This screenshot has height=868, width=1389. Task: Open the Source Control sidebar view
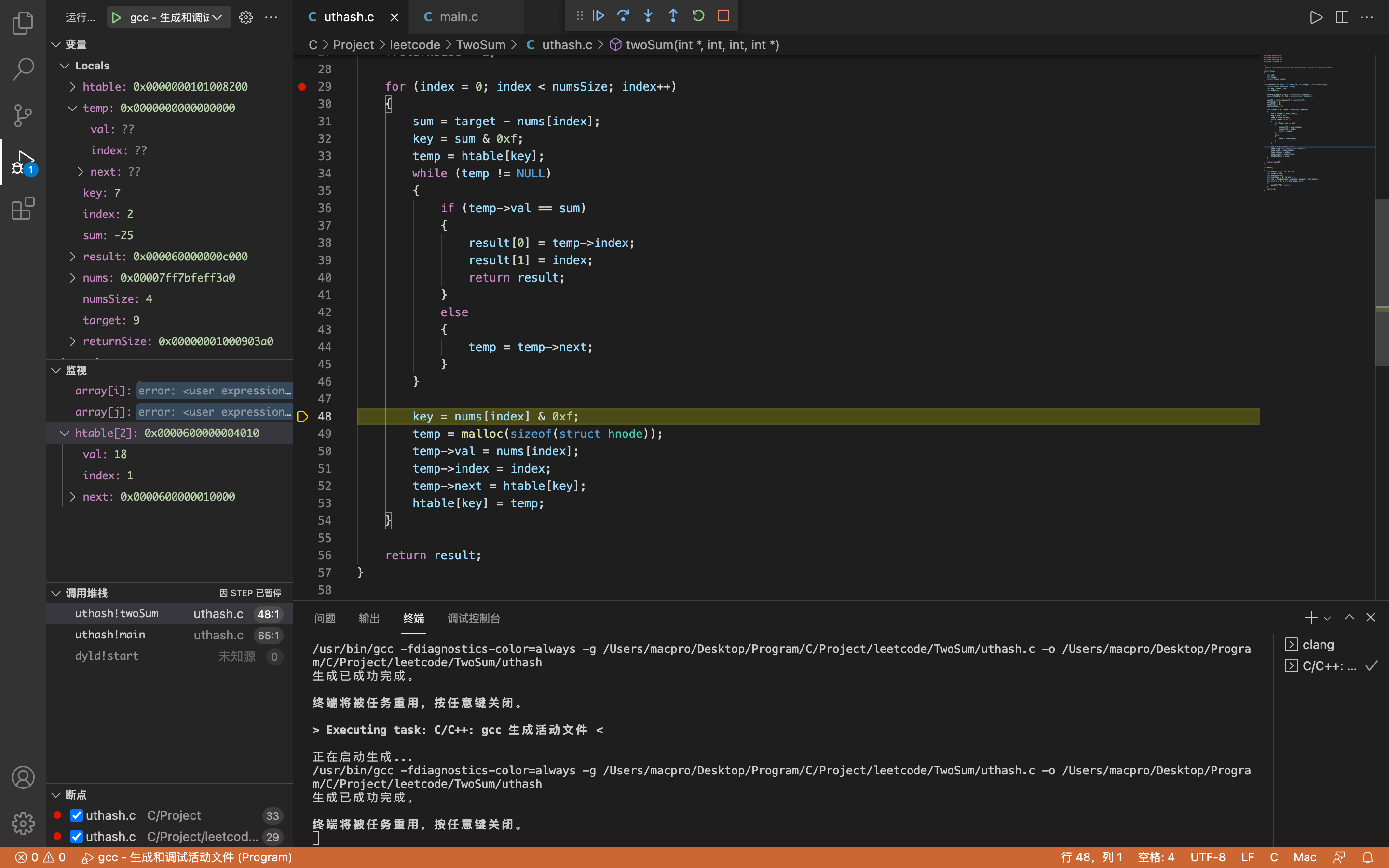(x=23, y=115)
